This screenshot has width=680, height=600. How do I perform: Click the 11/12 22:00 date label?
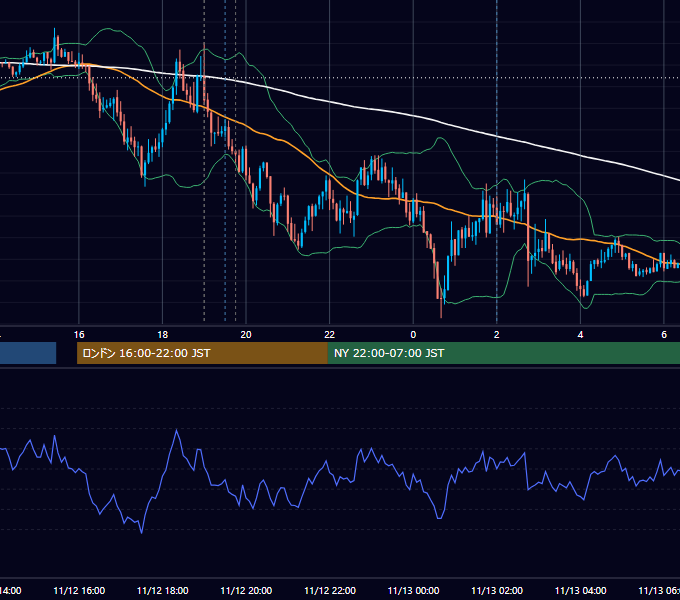[330, 590]
